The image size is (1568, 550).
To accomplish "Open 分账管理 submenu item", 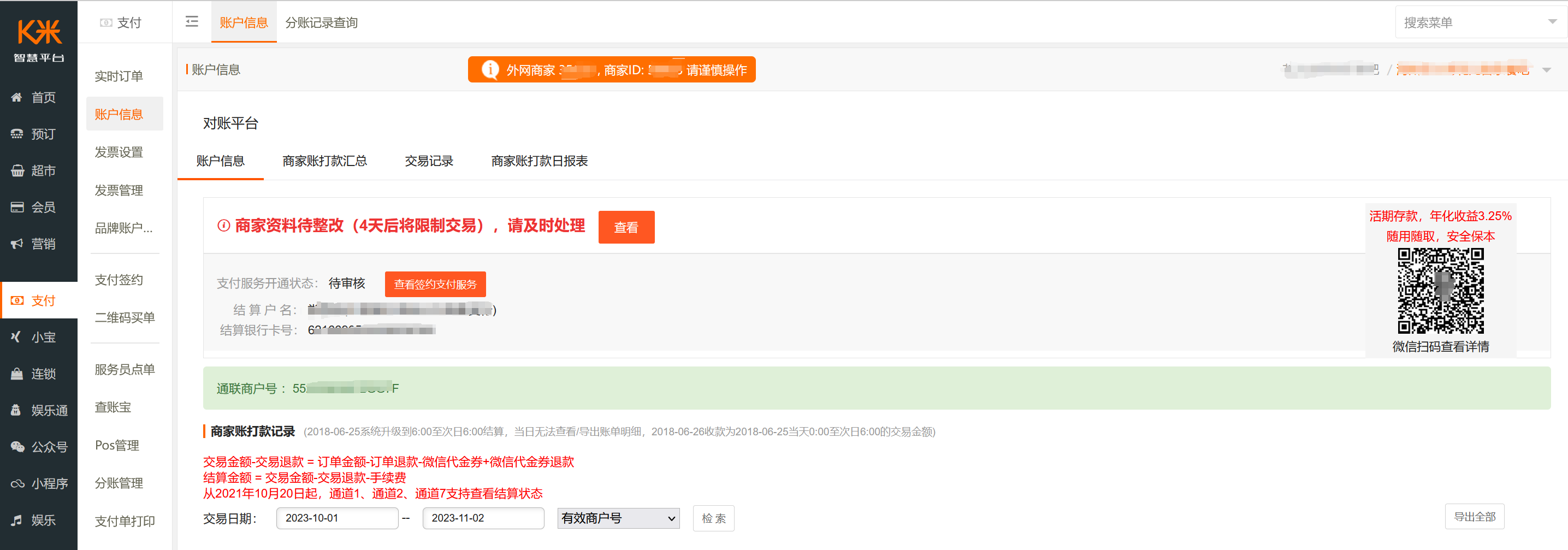I will 119,483.
